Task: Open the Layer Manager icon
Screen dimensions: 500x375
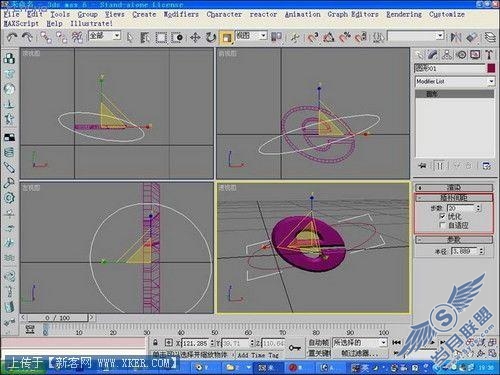Action: [x=490, y=37]
